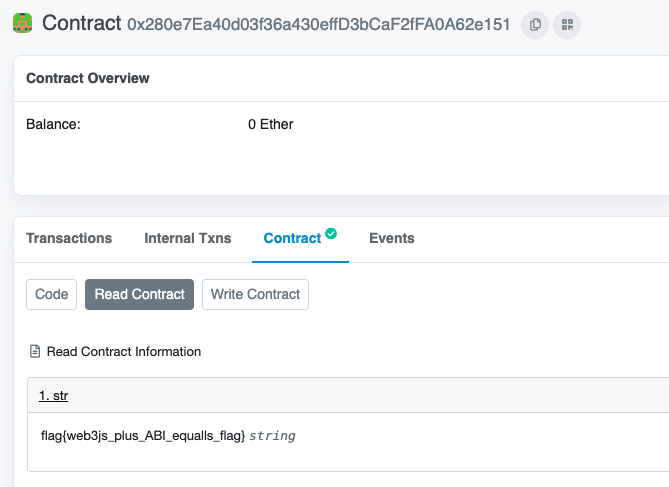Click the 0 Ether balance value

pyautogui.click(x=271, y=125)
